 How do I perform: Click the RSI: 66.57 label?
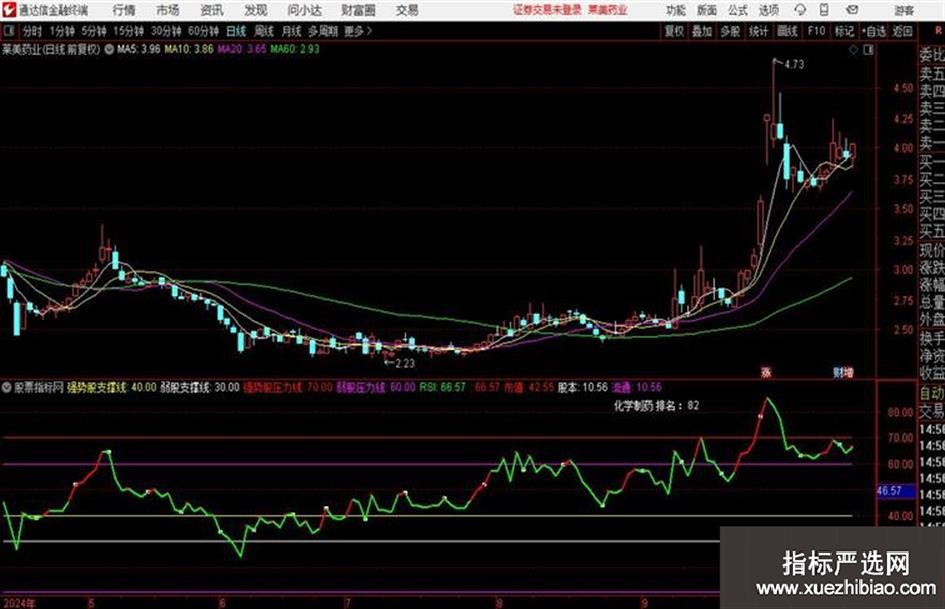443,387
